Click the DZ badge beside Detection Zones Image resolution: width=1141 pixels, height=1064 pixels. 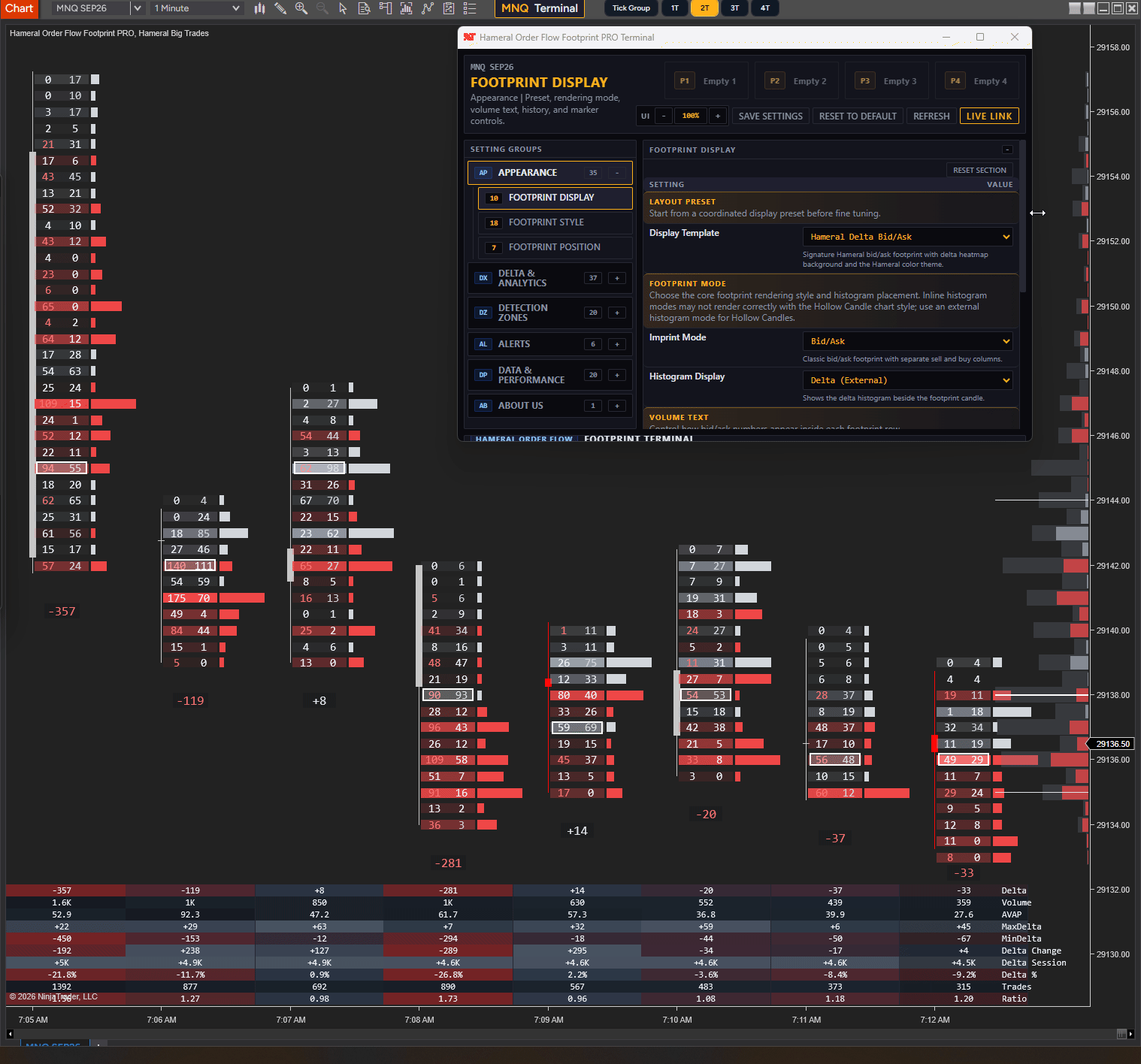(483, 313)
